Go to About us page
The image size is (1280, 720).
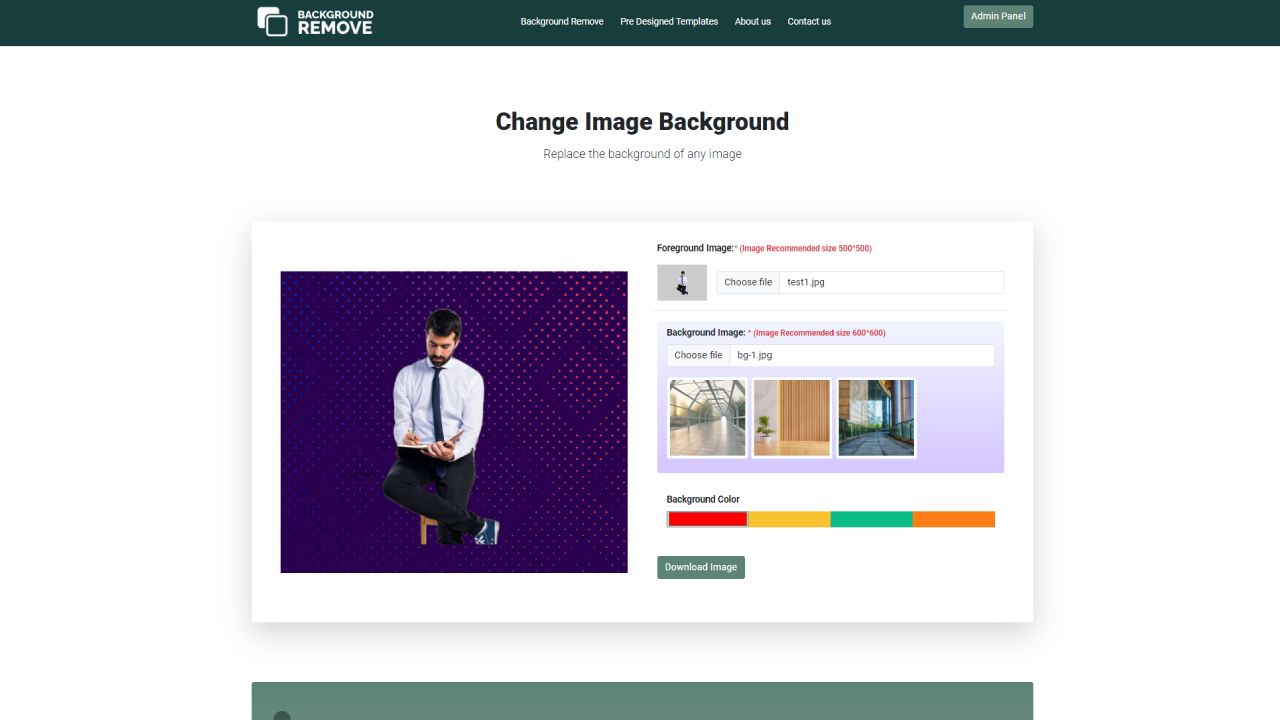(x=753, y=21)
